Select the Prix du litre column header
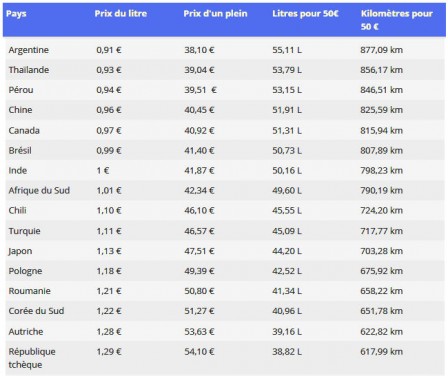448x376 pixels. click(x=121, y=14)
